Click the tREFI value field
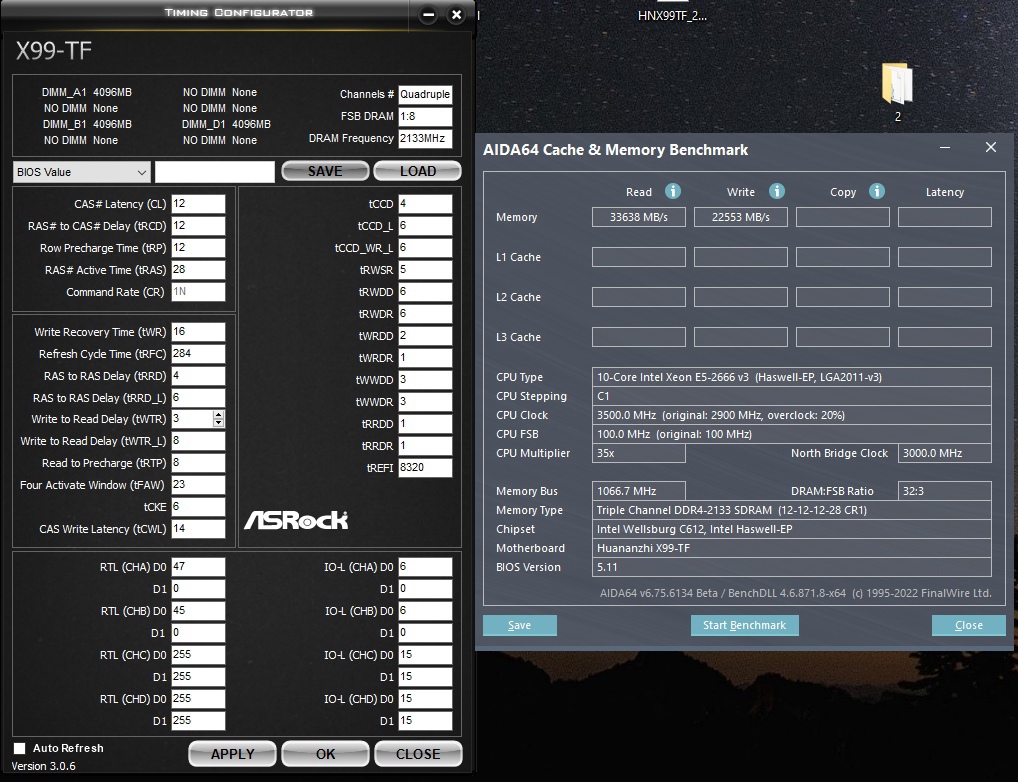Screen dimensions: 1018x782 pyautogui.click(x=425, y=468)
